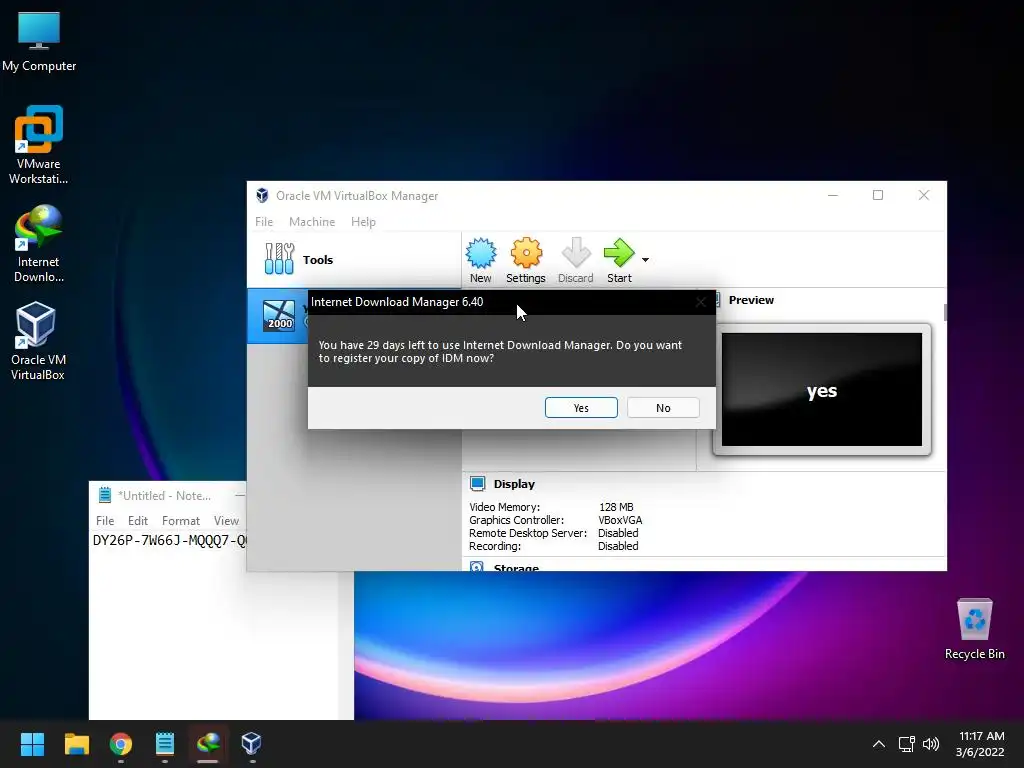The height and width of the screenshot is (768, 1024).
Task: Open the volume tray icon
Action: coord(931,744)
